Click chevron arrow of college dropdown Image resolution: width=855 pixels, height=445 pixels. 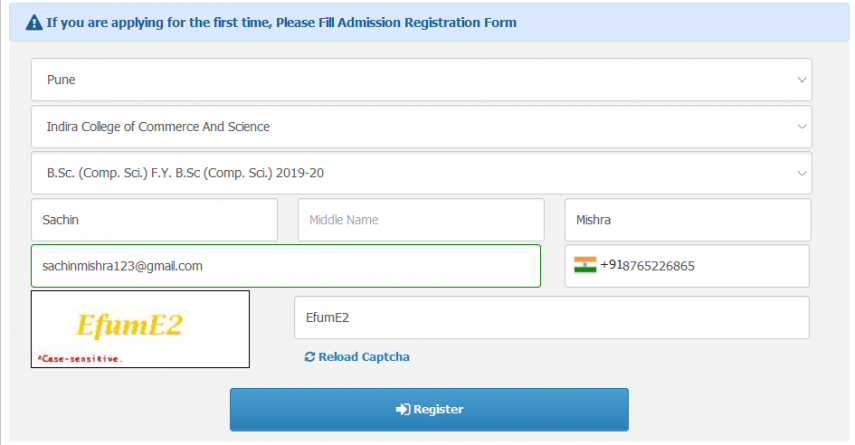(802, 127)
